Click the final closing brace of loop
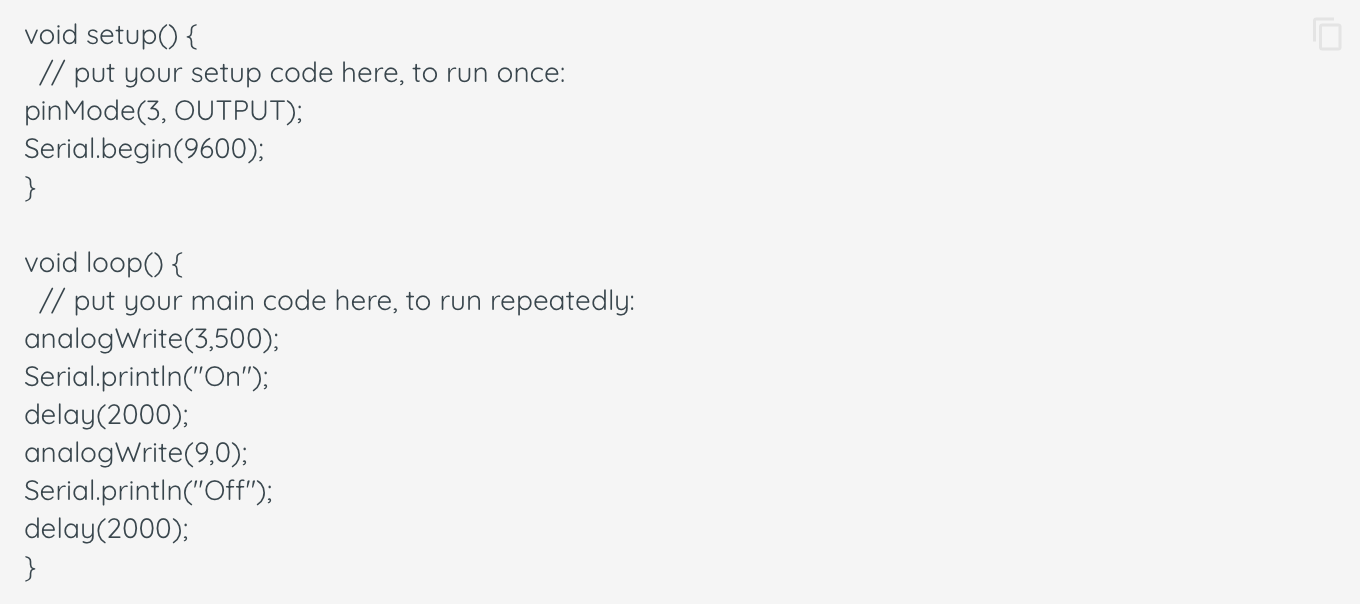Viewport: 1360px width, 604px height. (x=30, y=567)
